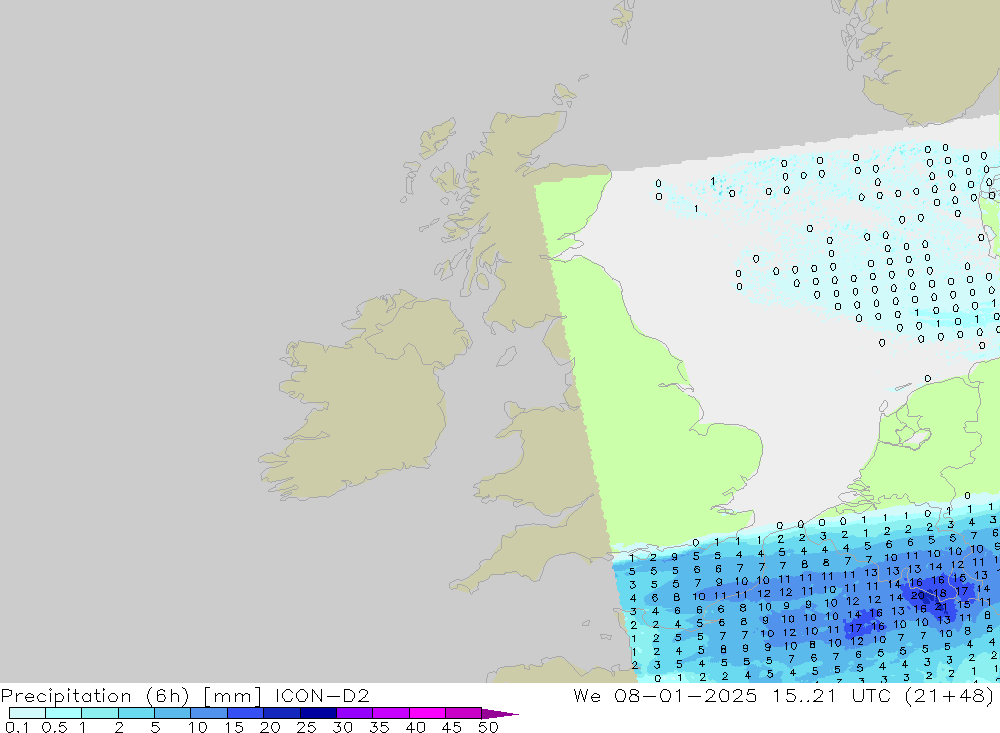The height and width of the screenshot is (733, 1000).
Task: Click the '[mm]' unit label
Action: 232,695
